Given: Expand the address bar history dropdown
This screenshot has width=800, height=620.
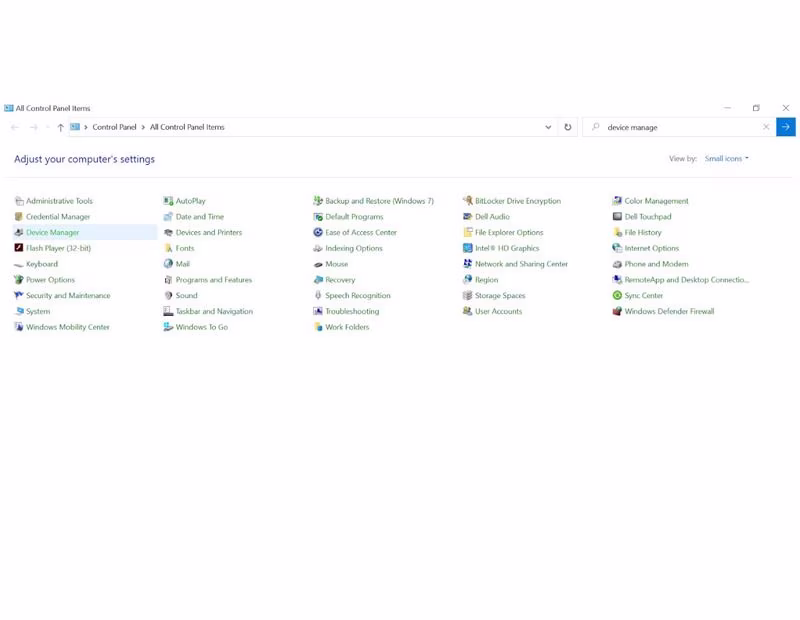Looking at the screenshot, I should point(548,127).
